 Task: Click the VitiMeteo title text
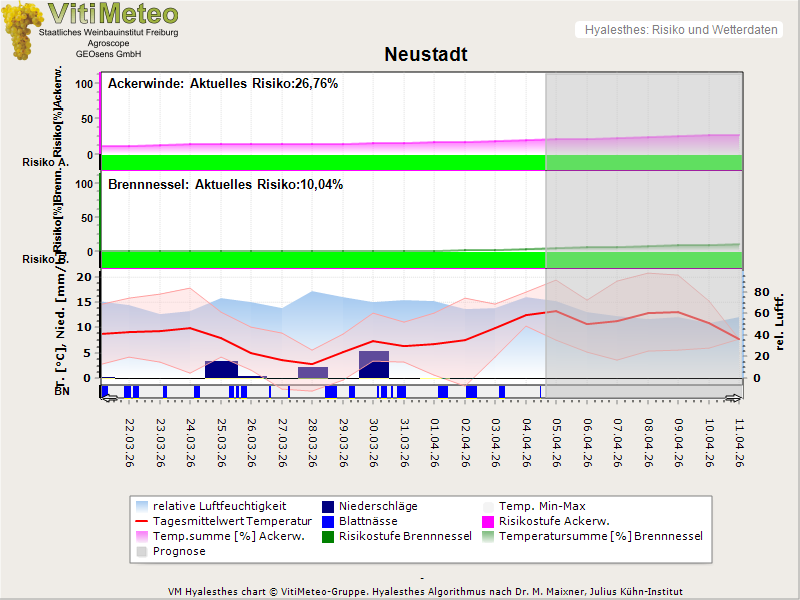pyautogui.click(x=113, y=14)
